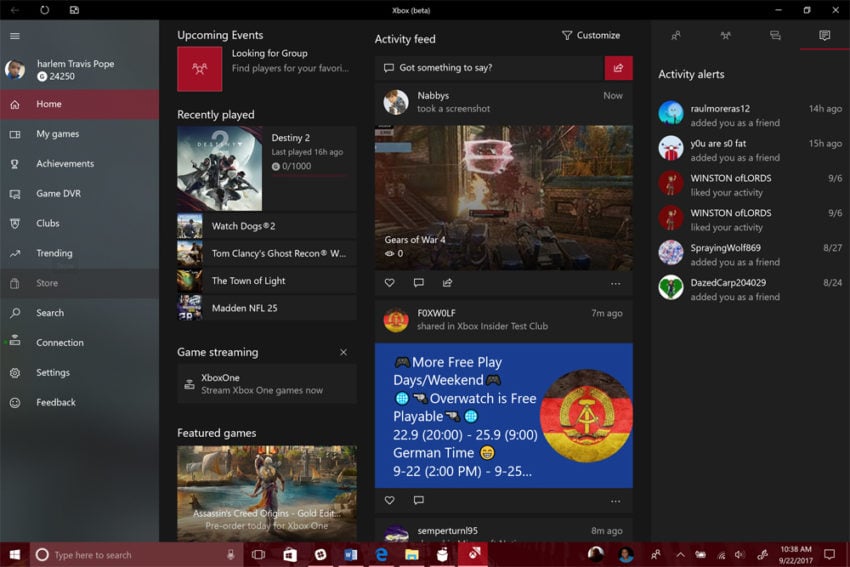Viewport: 850px width, 567px height.
Task: Click the back arrow in title bar
Action: (15, 10)
